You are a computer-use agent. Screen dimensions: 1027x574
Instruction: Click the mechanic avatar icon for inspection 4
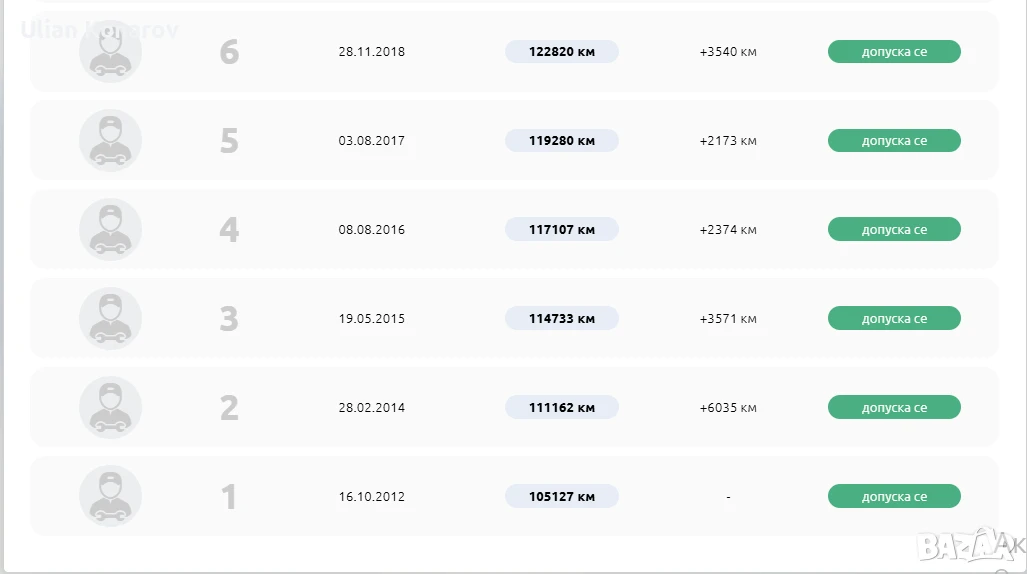(110, 229)
